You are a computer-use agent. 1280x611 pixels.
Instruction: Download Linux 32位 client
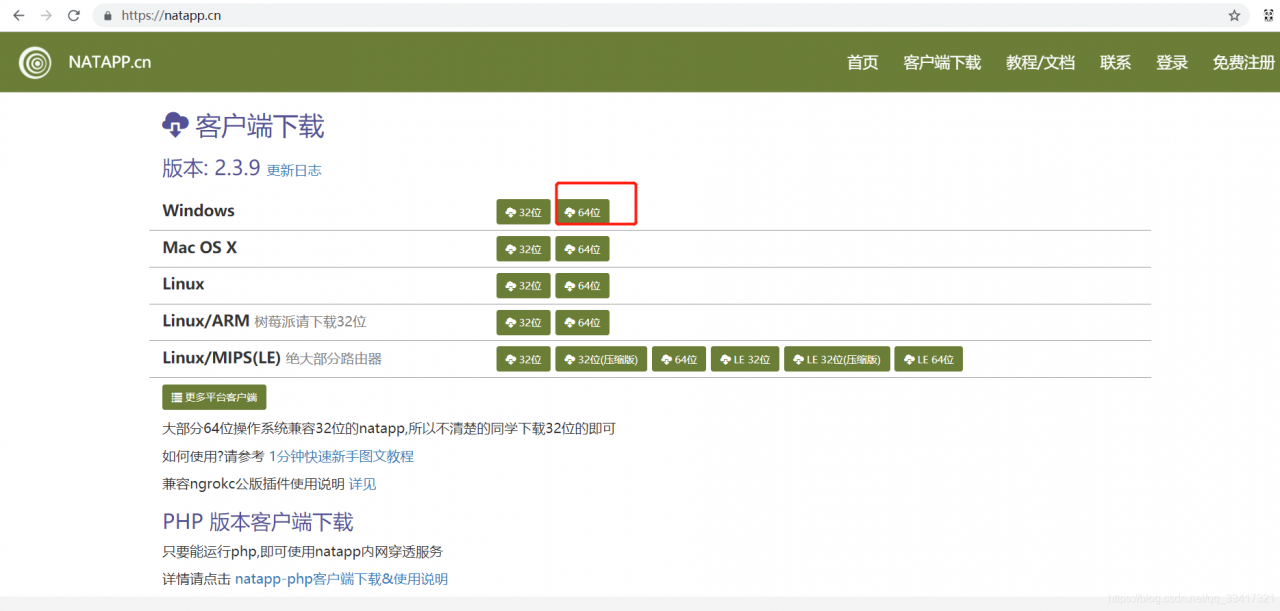click(x=523, y=286)
